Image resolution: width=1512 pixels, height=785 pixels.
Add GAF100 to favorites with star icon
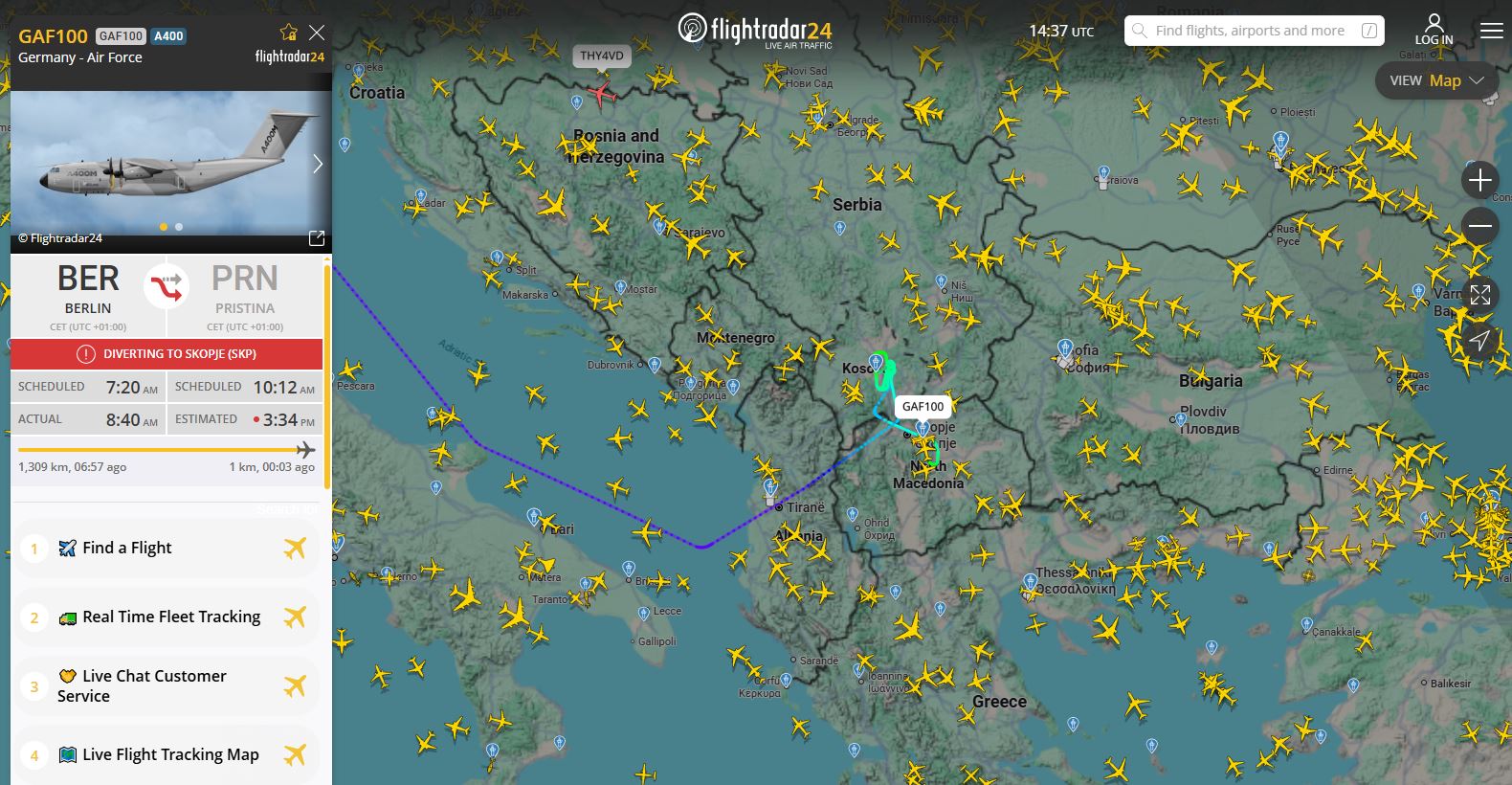point(288,33)
